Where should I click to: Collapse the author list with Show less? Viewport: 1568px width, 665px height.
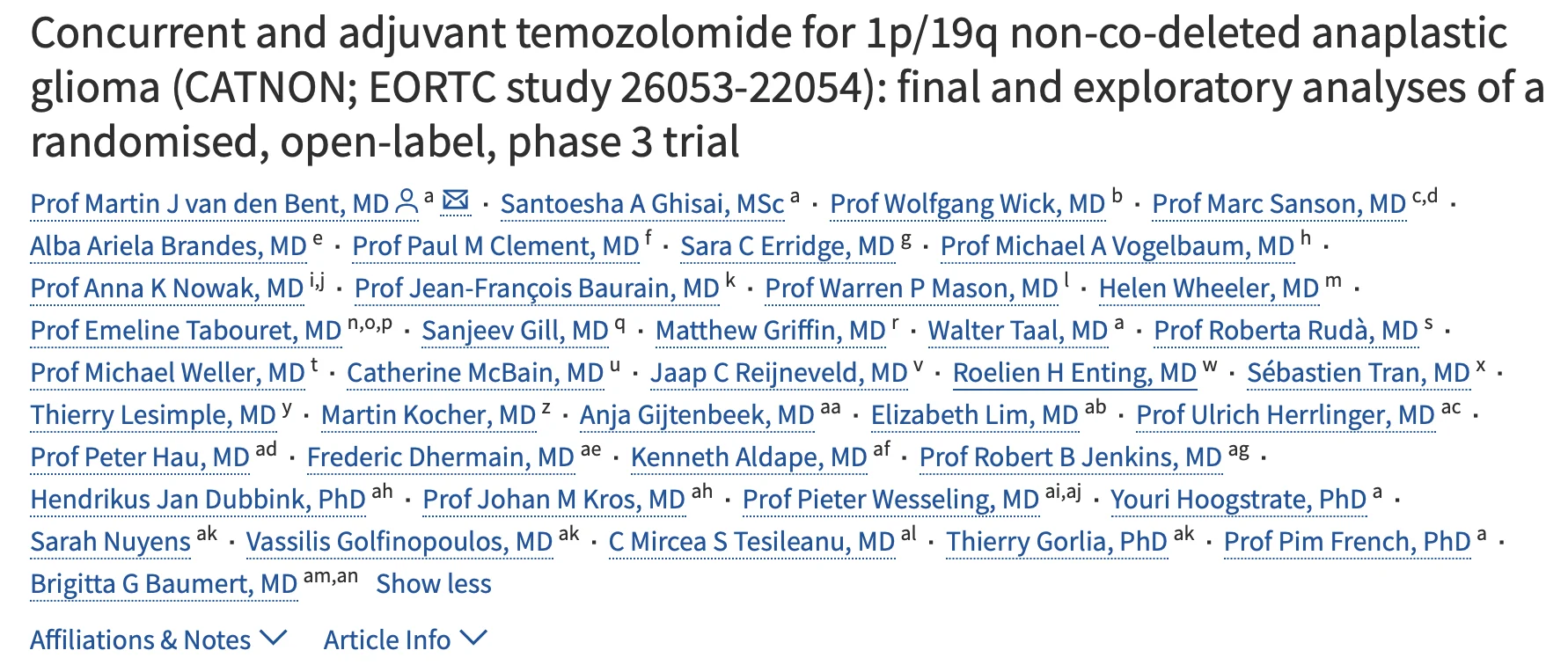[x=433, y=584]
